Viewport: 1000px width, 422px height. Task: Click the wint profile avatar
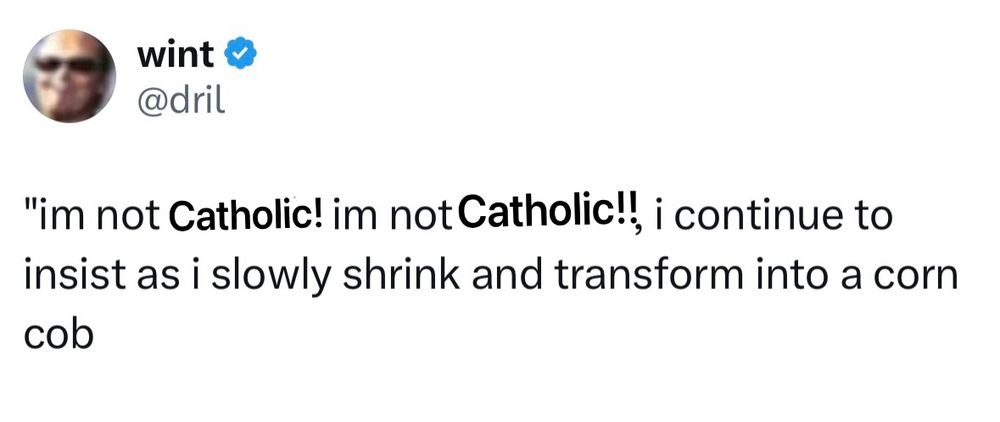pyautogui.click(x=69, y=76)
